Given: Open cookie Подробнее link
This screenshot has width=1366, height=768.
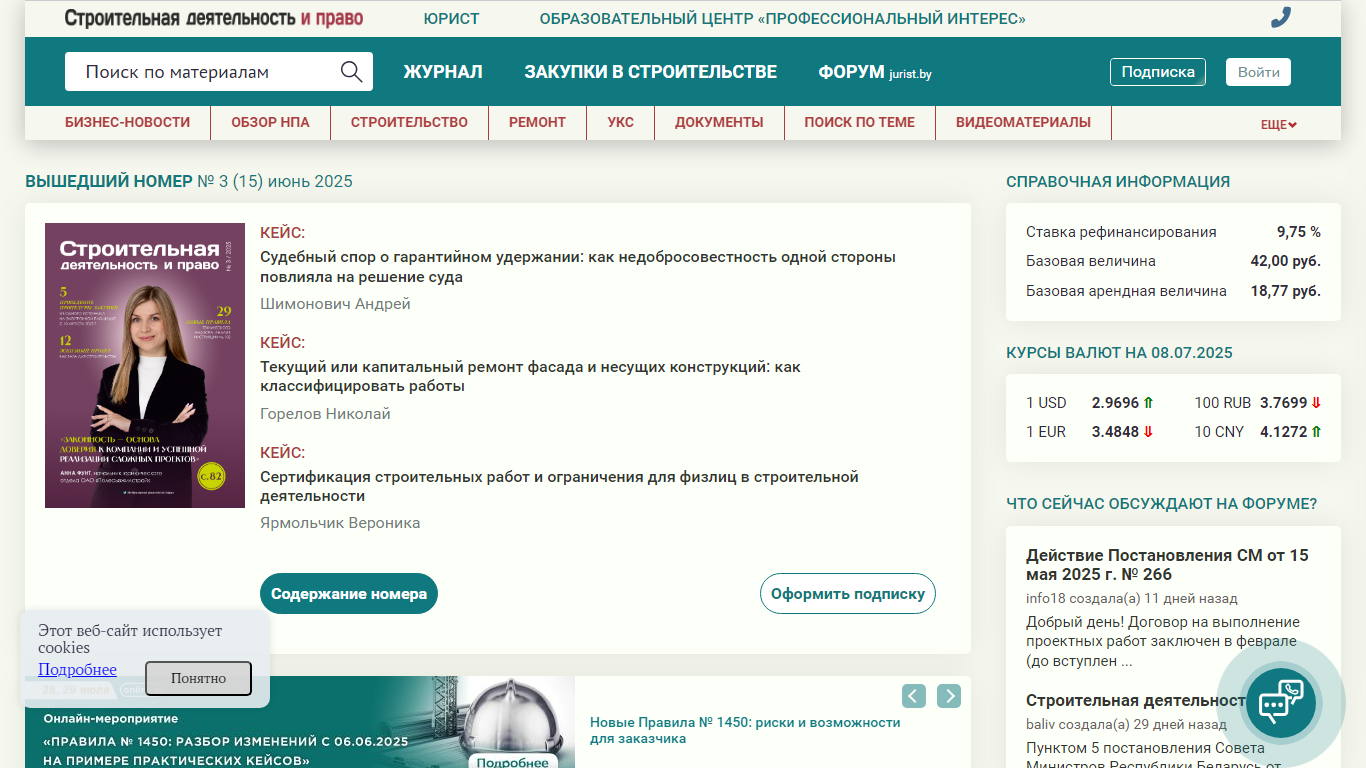Looking at the screenshot, I should [77, 670].
